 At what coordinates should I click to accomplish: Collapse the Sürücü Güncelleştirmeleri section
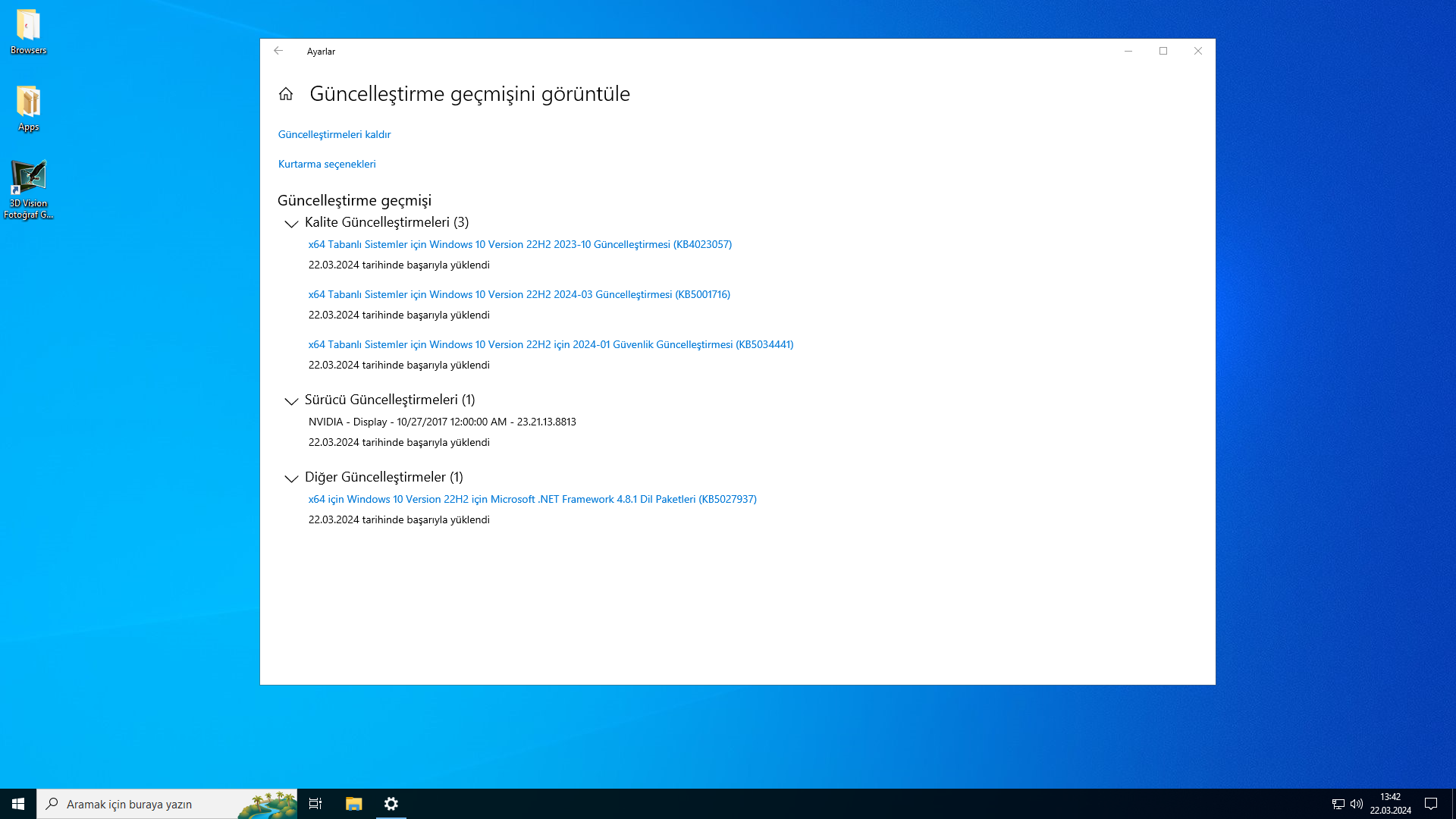click(291, 400)
